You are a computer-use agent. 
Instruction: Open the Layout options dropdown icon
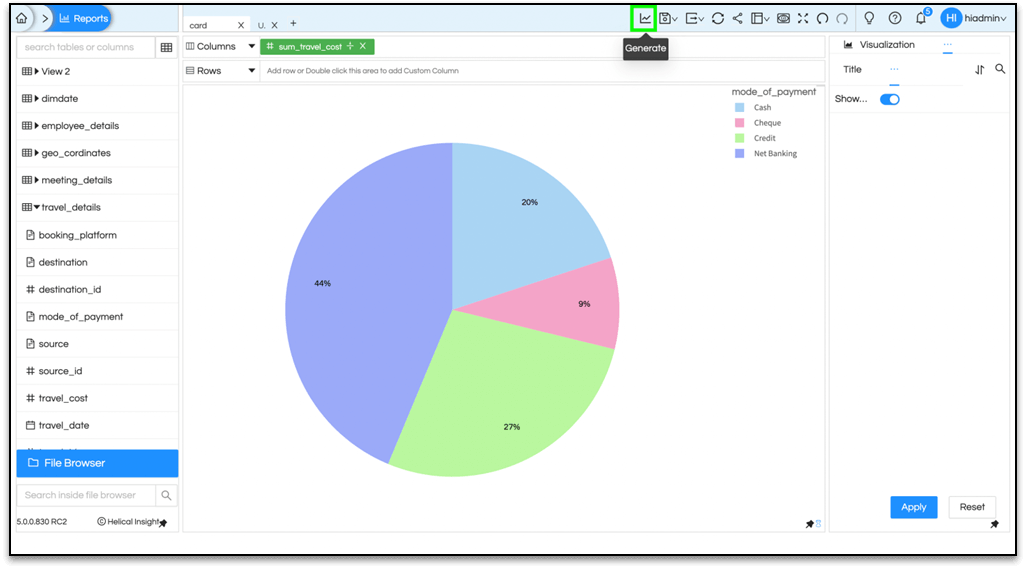point(760,18)
